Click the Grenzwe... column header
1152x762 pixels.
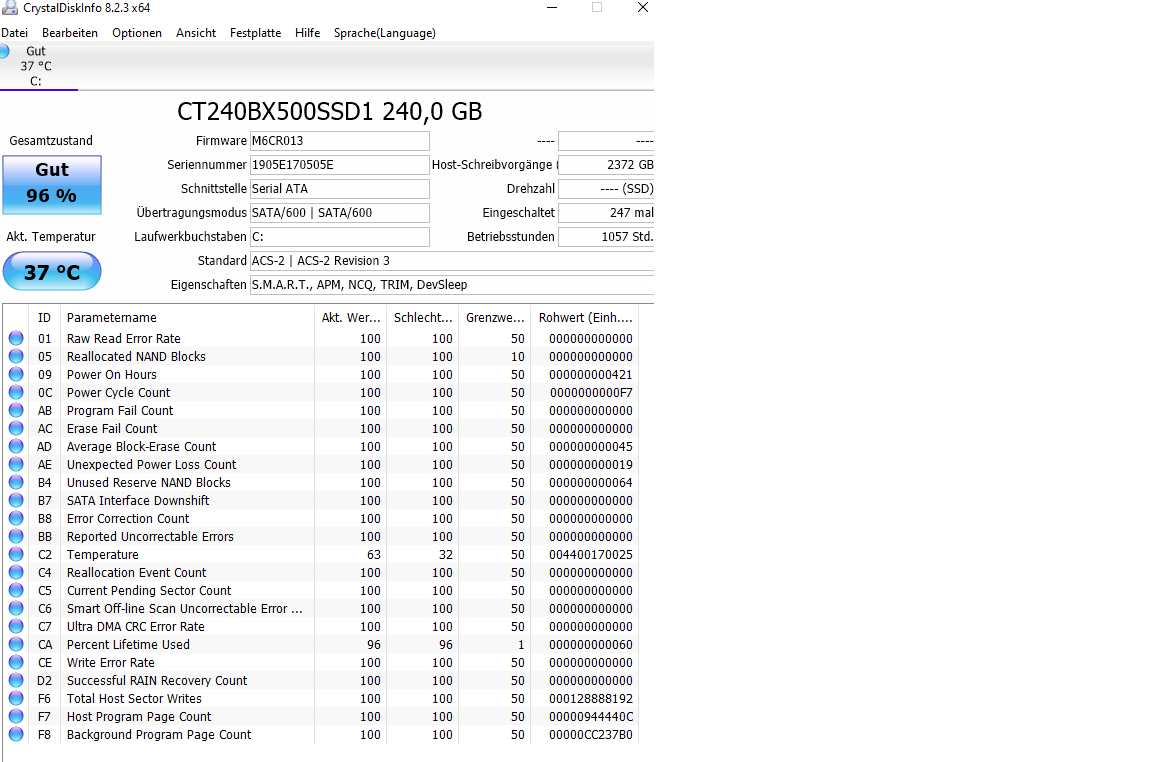point(495,317)
